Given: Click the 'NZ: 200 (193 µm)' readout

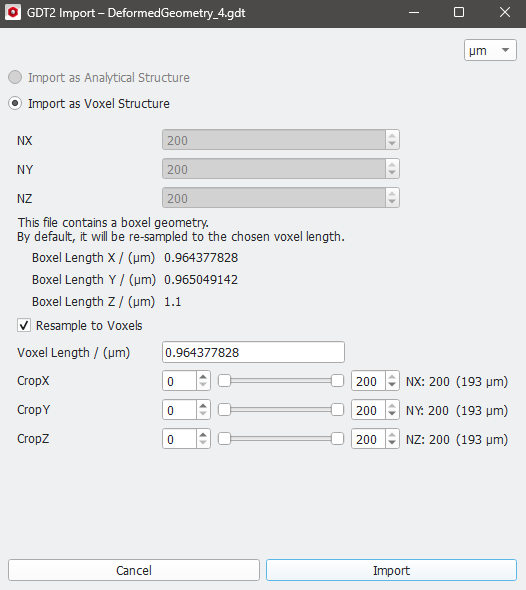Looking at the screenshot, I should (x=457, y=439).
